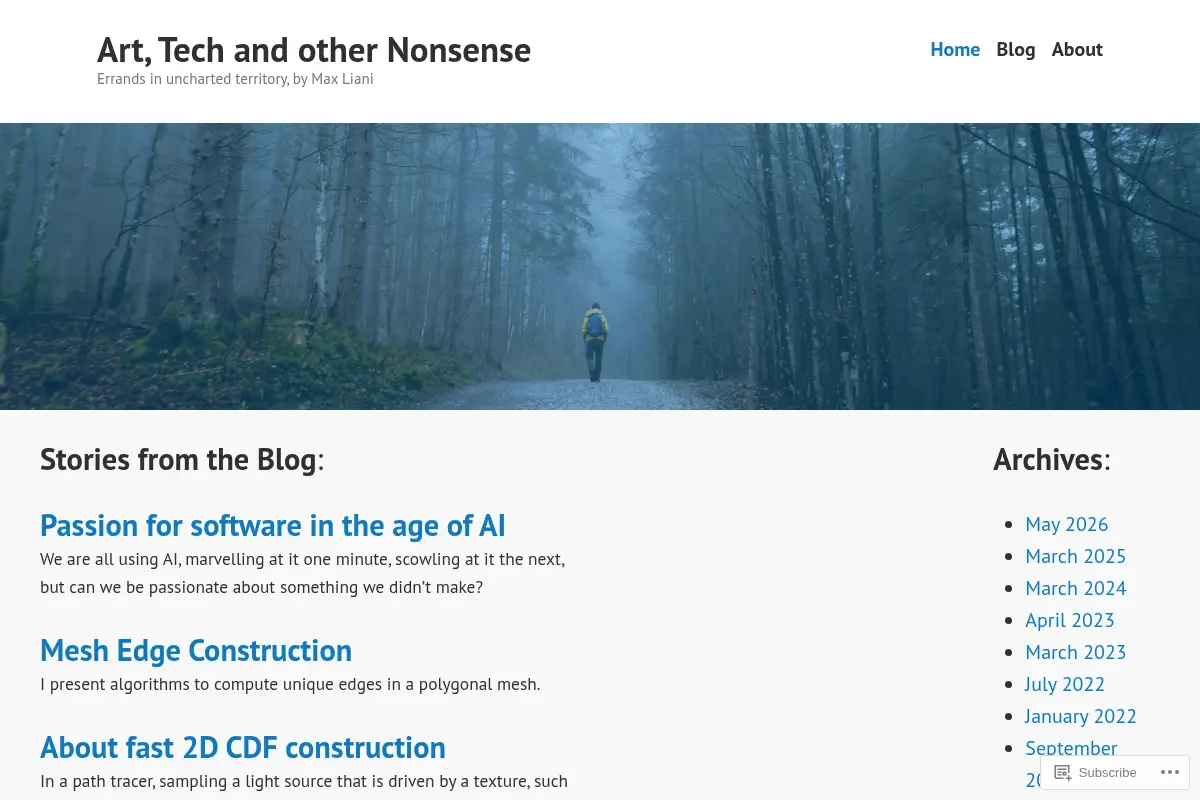Image resolution: width=1200 pixels, height=800 pixels.
Task: Open the Home menu item
Action: click(955, 50)
